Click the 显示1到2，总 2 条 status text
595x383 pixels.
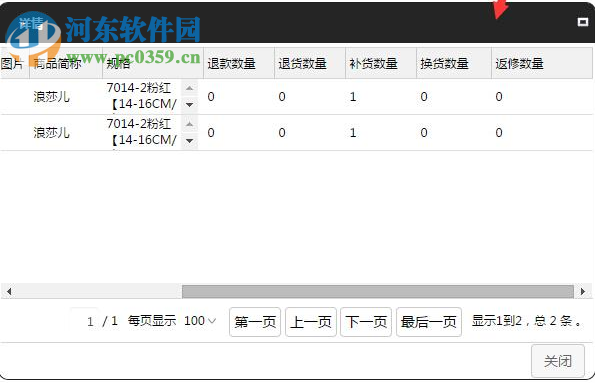click(x=527, y=321)
